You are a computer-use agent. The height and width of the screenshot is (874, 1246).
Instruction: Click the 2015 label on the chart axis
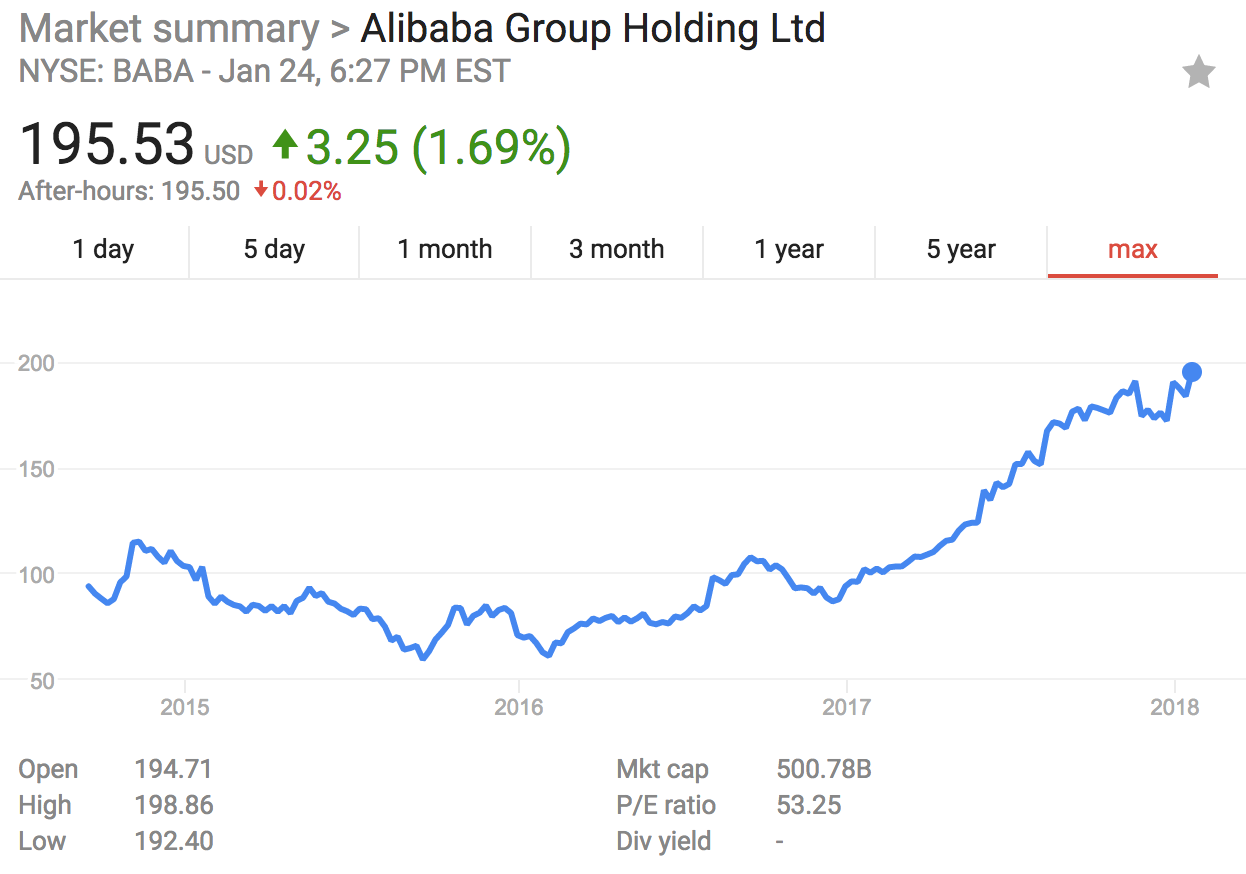pos(185,708)
